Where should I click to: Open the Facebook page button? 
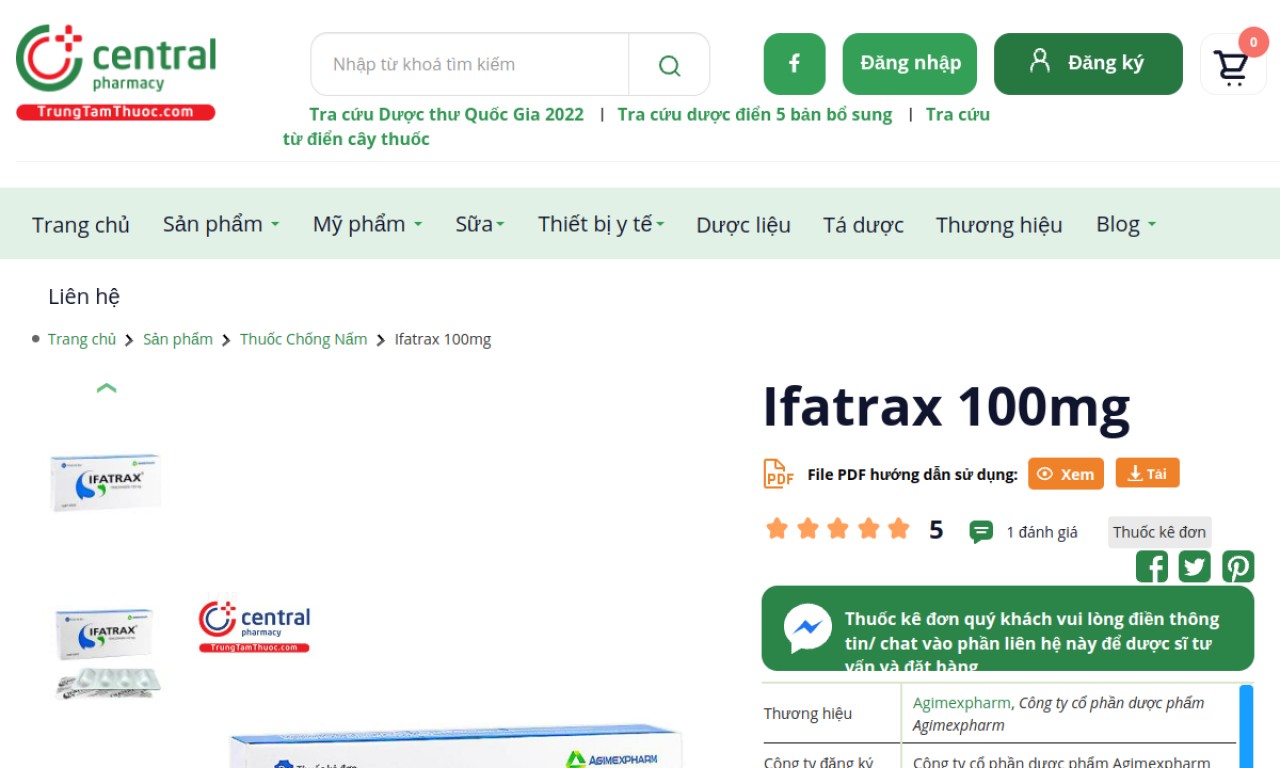pos(794,64)
